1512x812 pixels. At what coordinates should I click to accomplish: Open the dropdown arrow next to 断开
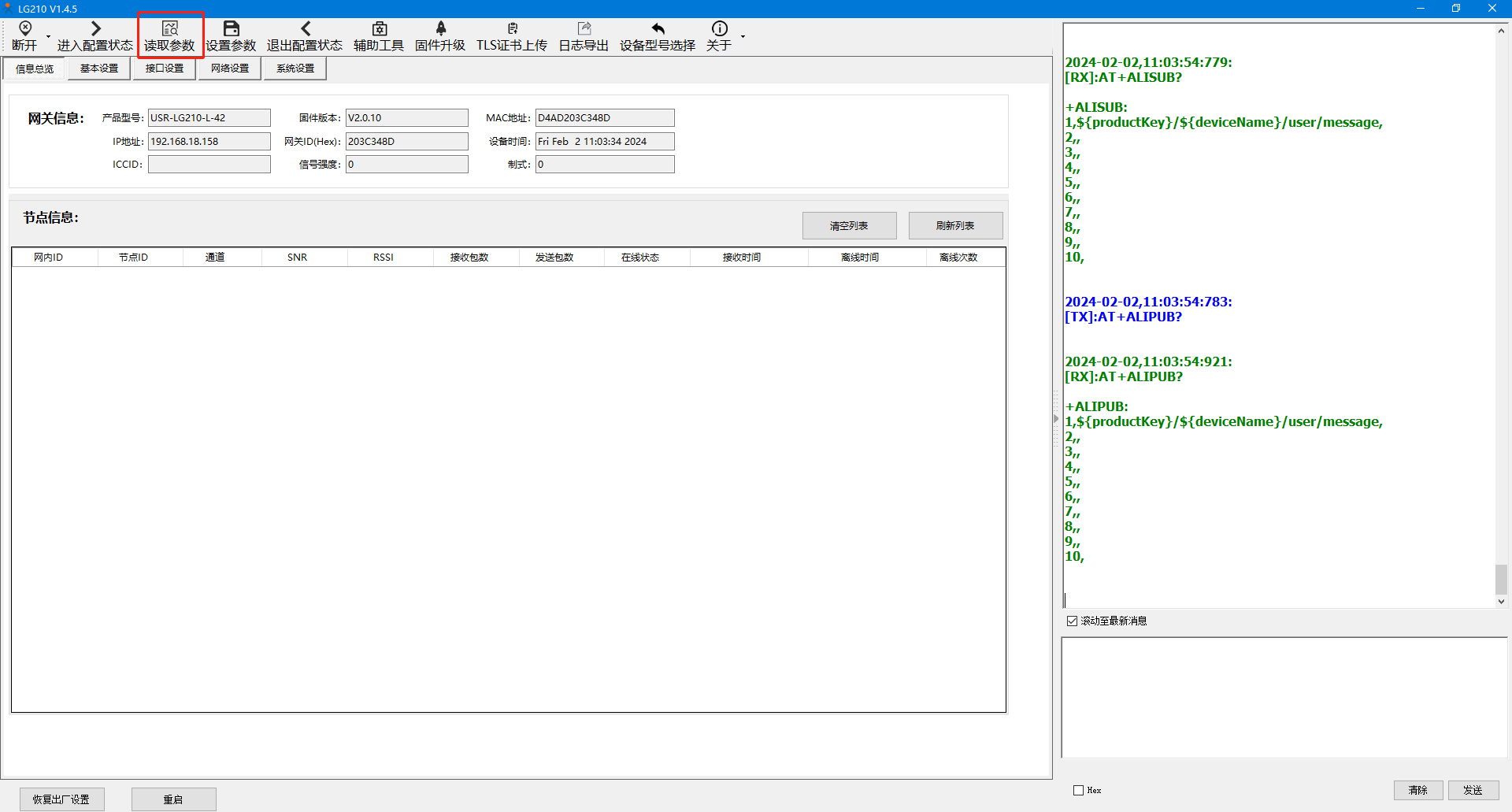(48, 36)
